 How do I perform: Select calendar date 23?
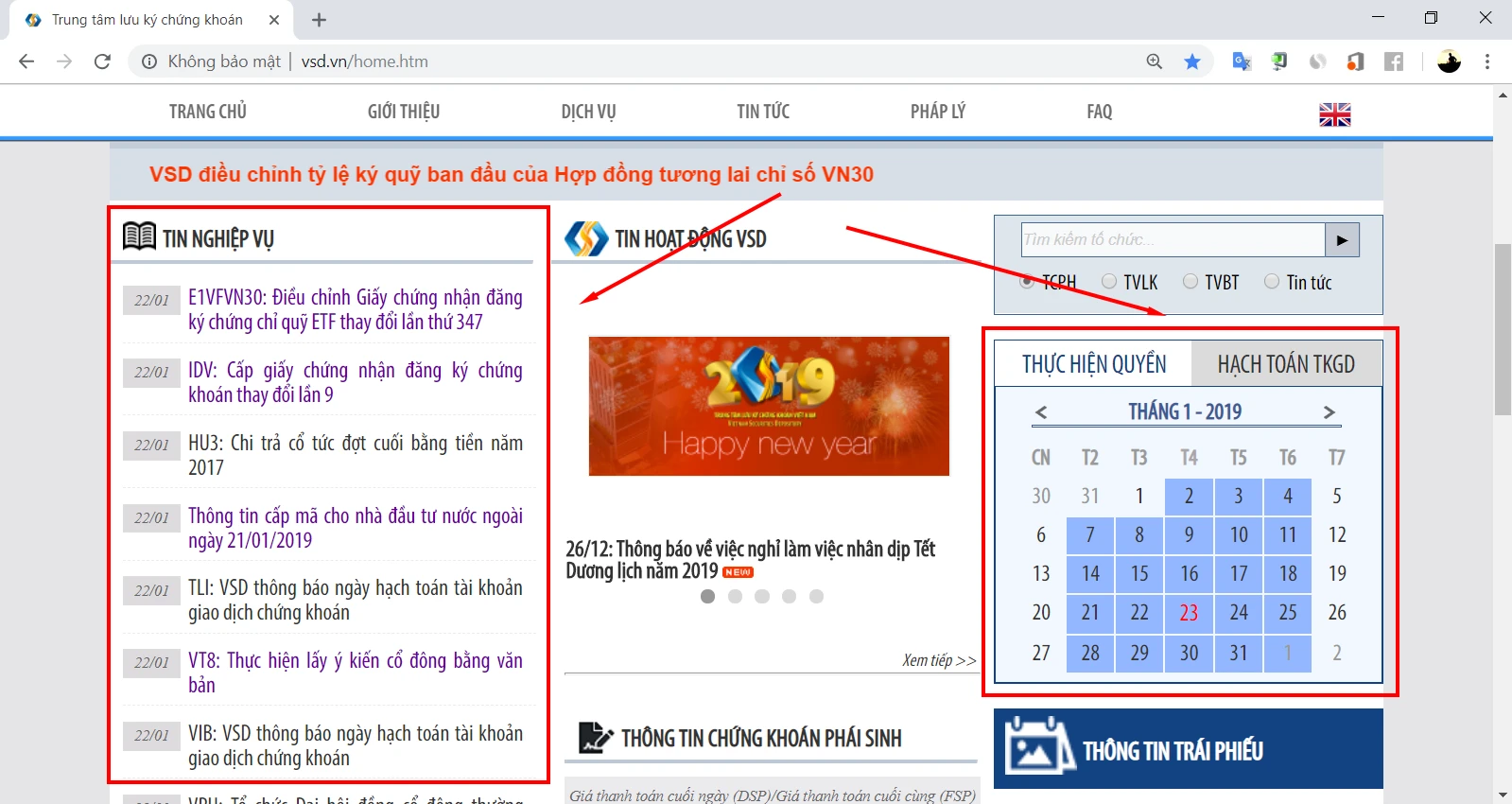click(x=1189, y=613)
